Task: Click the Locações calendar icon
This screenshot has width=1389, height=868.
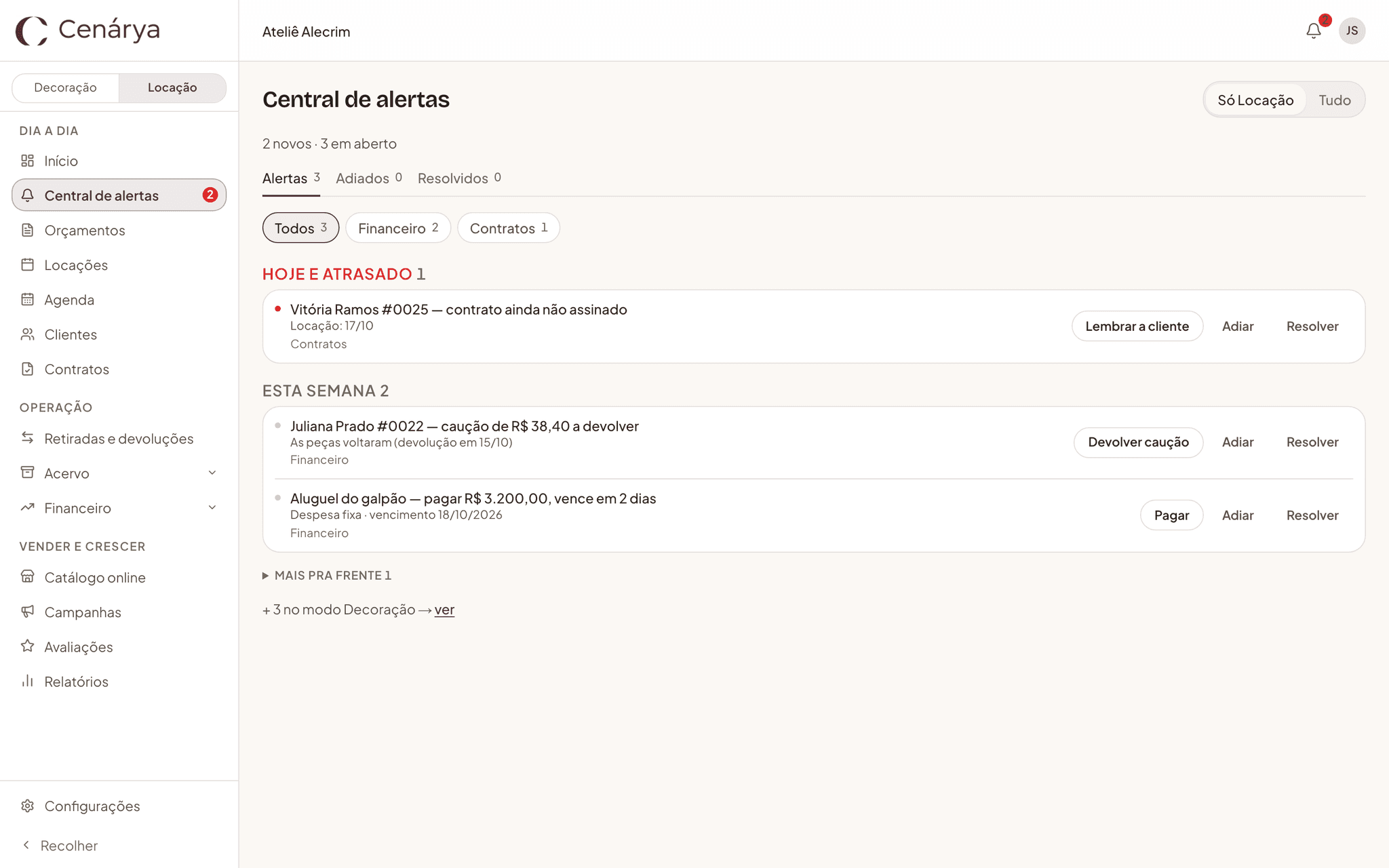Action: (27, 264)
